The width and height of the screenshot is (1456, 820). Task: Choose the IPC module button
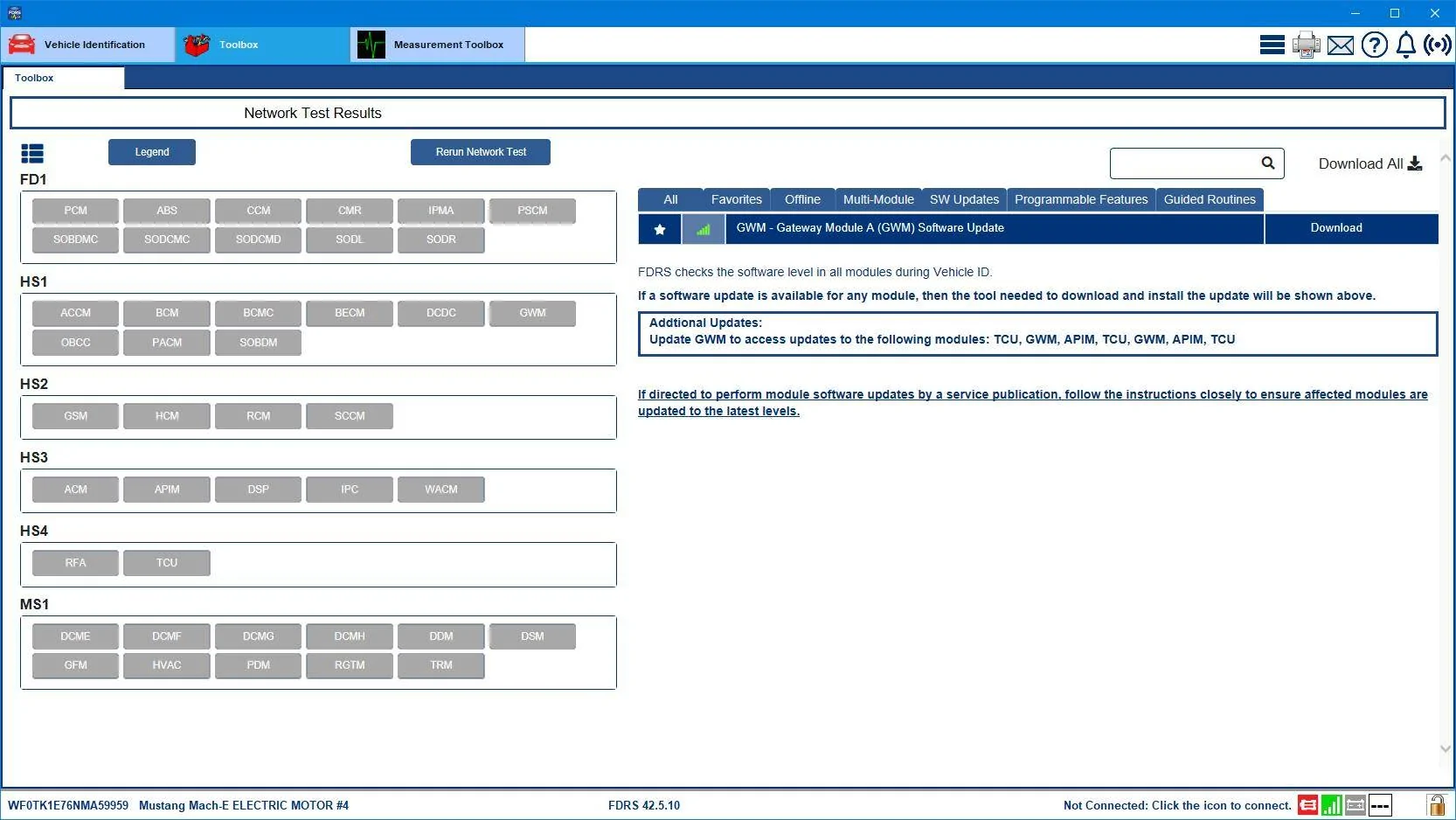[350, 490]
